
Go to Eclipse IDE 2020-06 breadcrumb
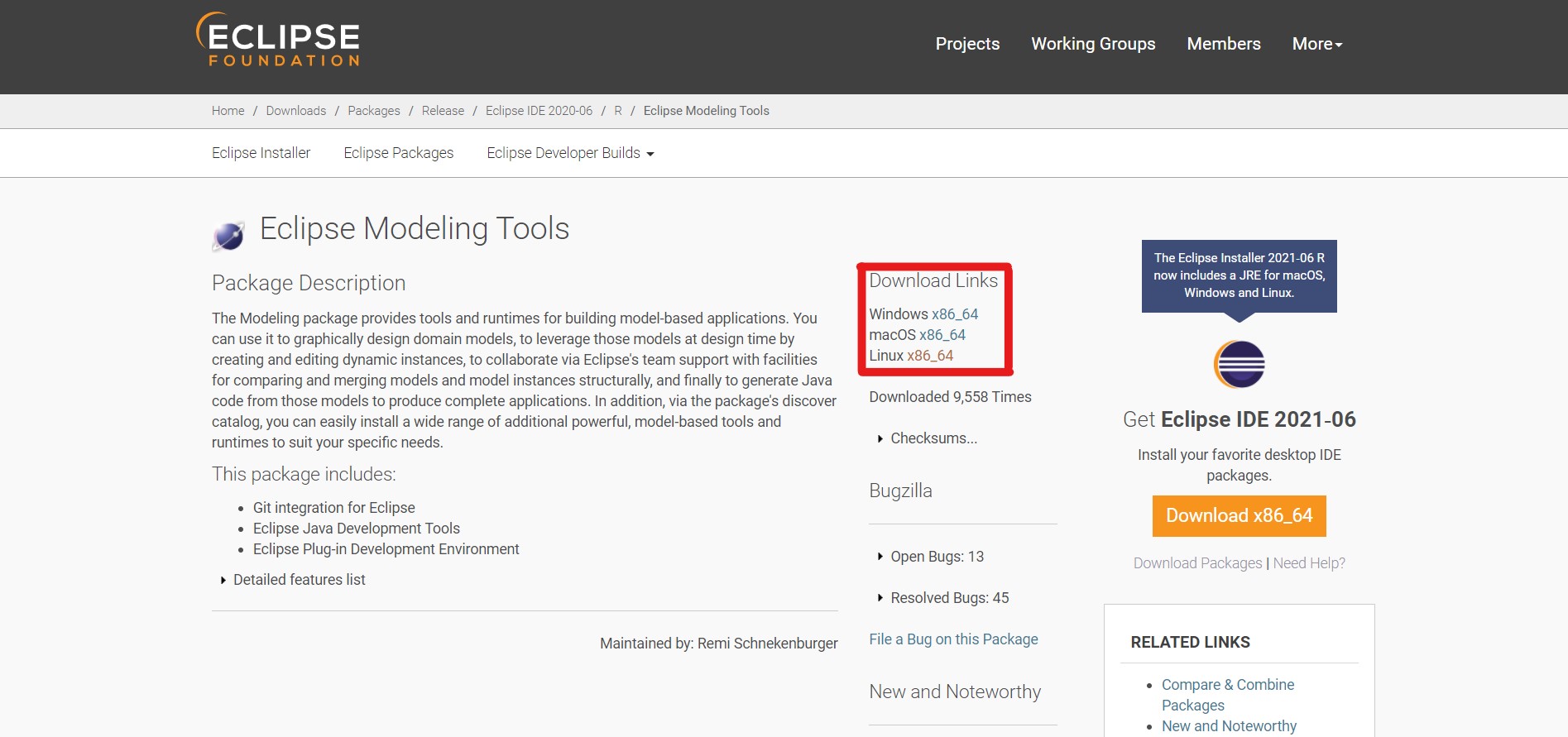tap(539, 111)
